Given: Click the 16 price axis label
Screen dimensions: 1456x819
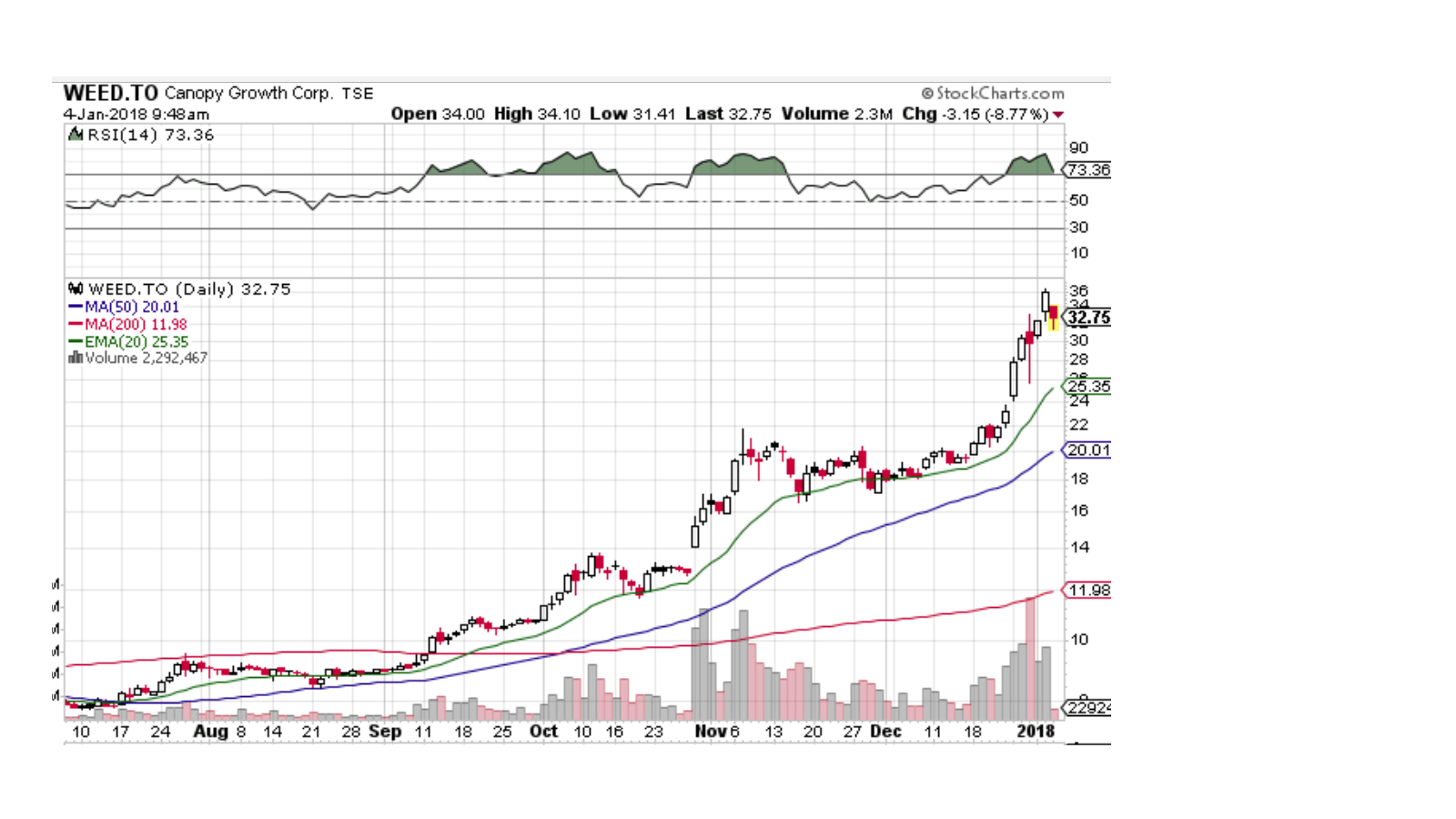Looking at the screenshot, I should (x=1078, y=511).
